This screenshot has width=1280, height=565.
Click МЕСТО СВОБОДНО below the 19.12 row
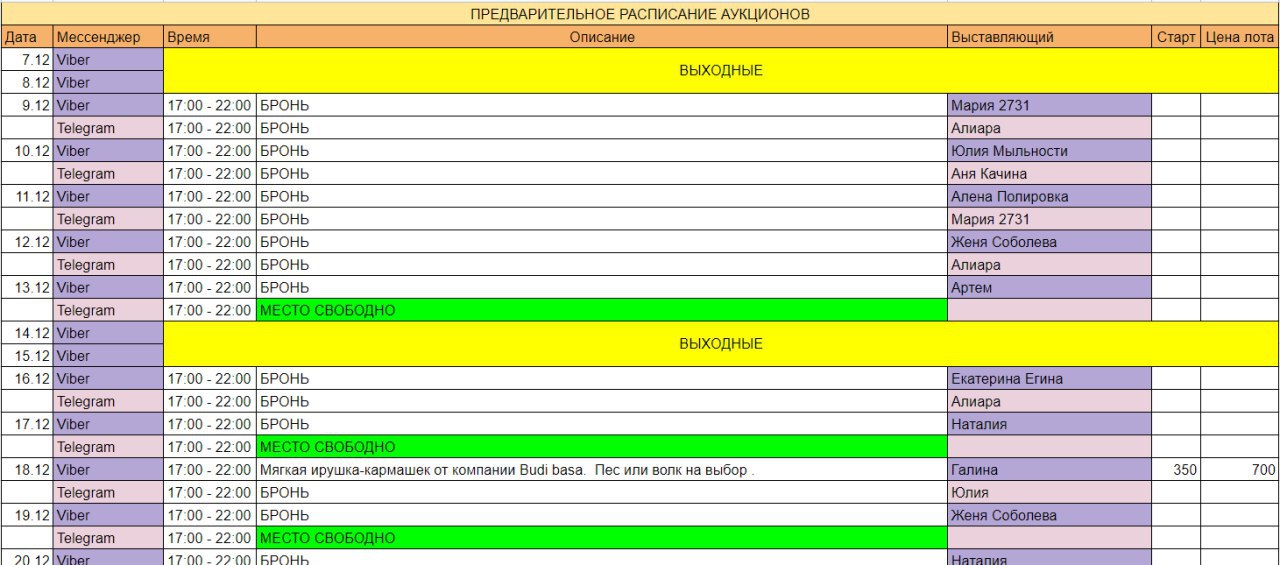(602, 538)
